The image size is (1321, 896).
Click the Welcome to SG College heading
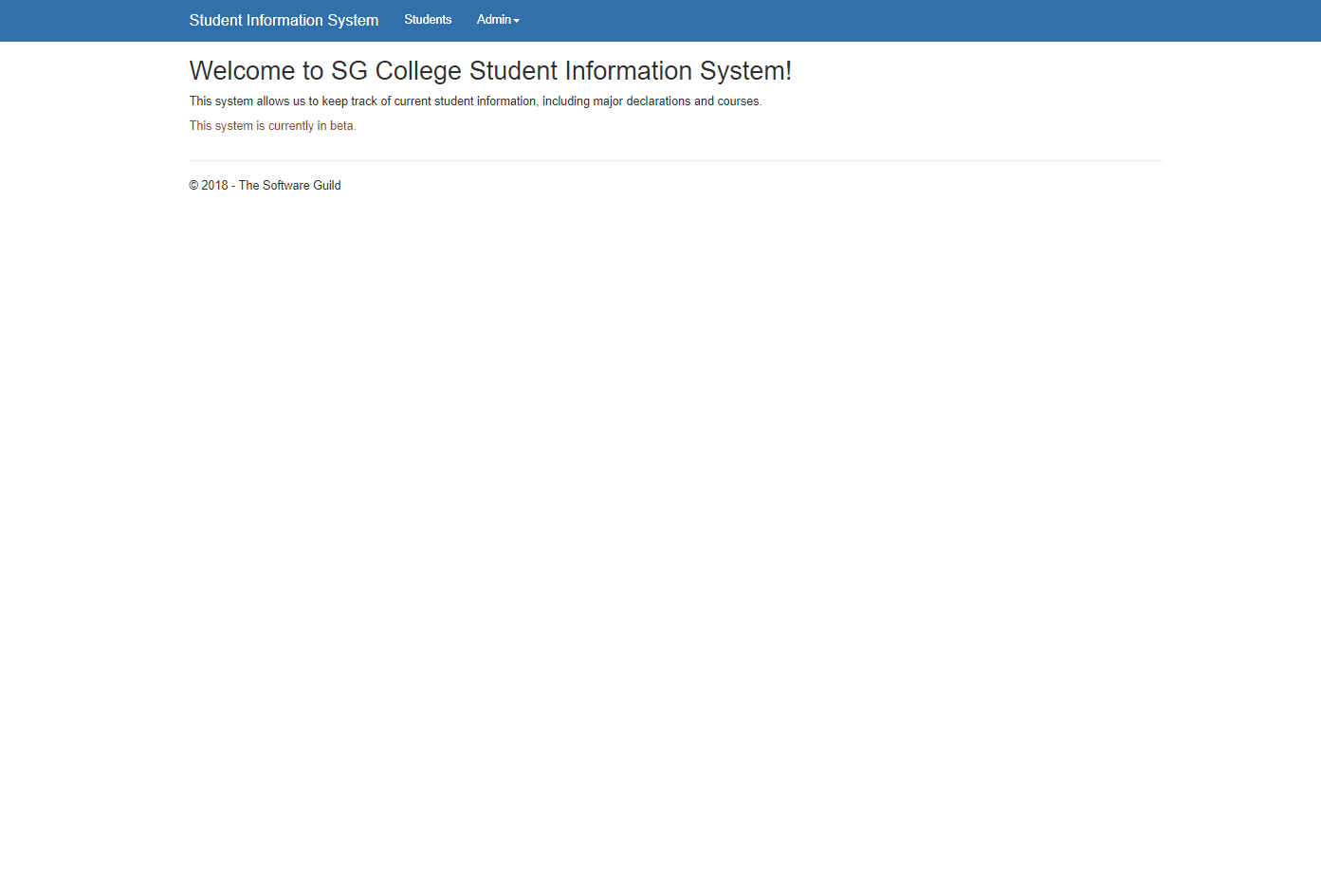click(490, 71)
